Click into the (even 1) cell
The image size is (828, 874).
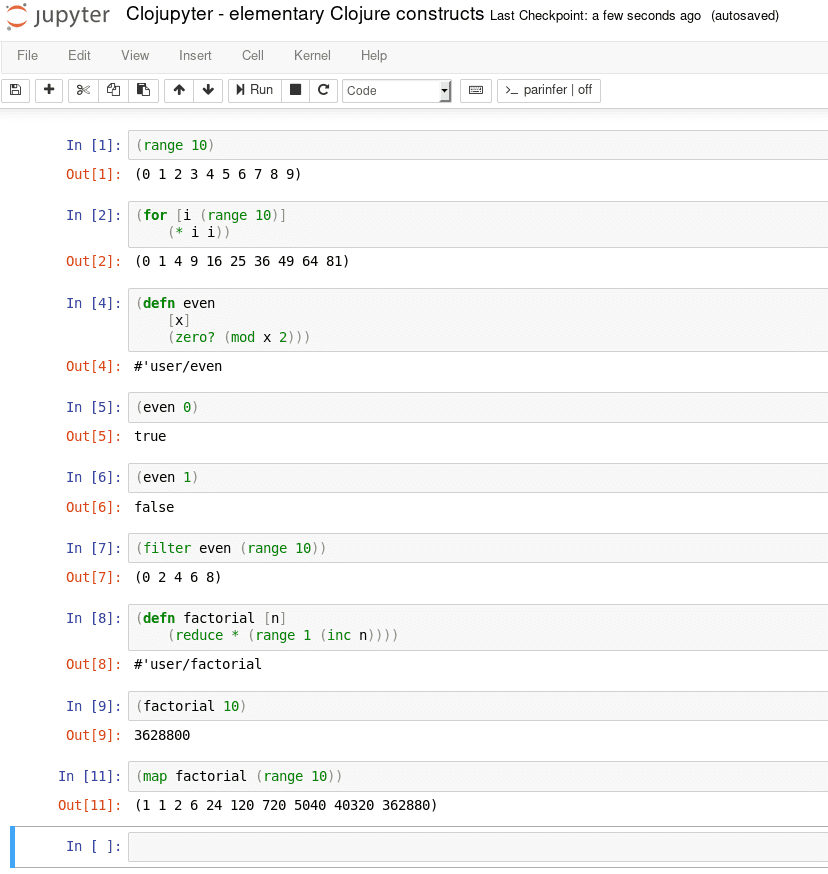click(478, 478)
